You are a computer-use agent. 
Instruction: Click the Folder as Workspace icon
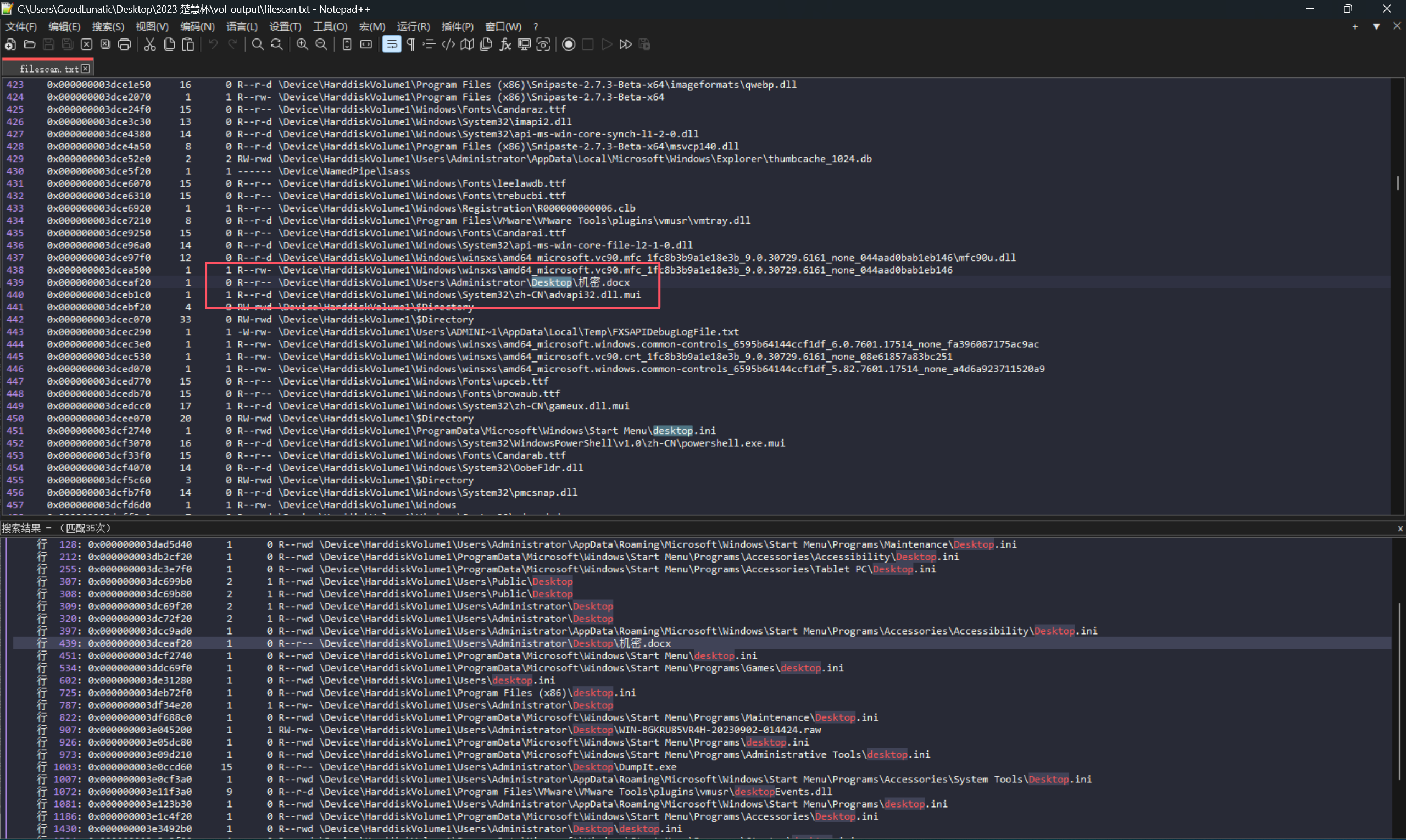(524, 44)
